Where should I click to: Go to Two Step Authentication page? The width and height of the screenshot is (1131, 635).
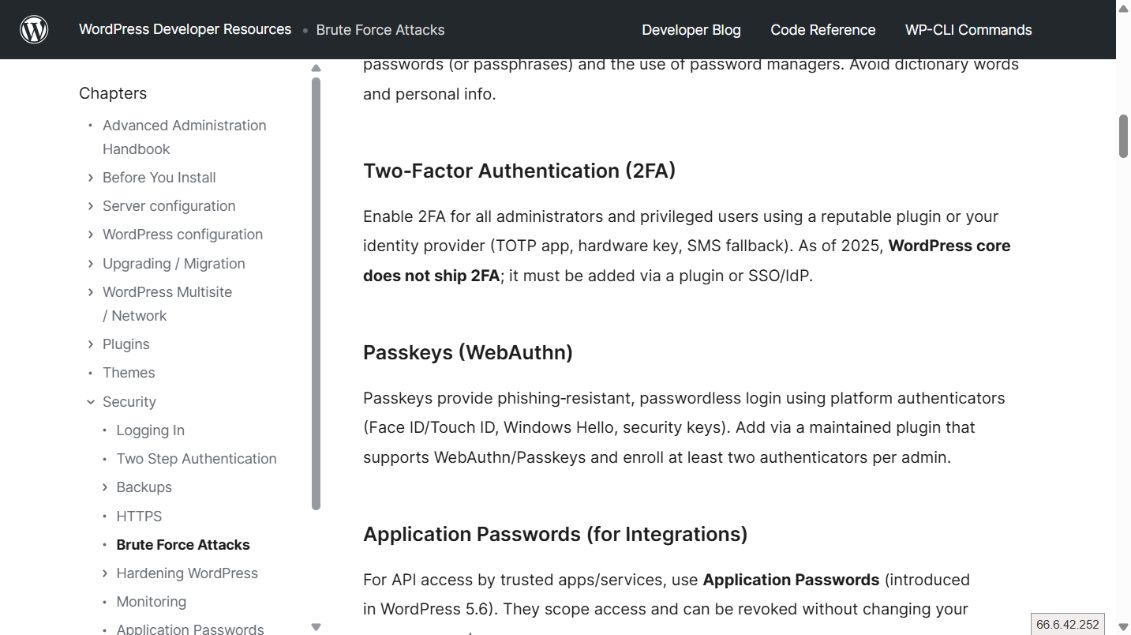pos(196,459)
